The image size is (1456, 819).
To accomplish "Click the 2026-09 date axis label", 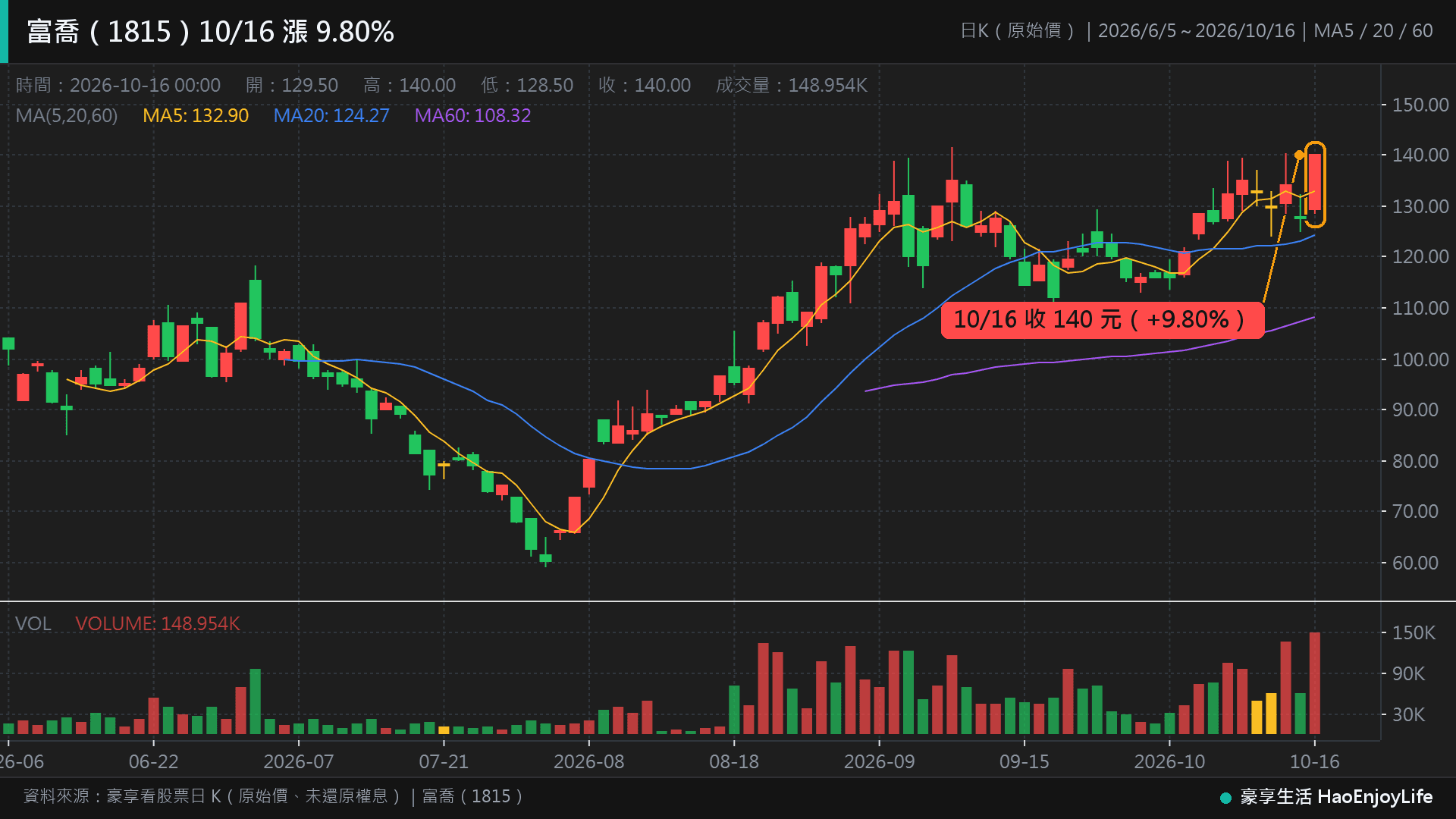I will pos(880,762).
